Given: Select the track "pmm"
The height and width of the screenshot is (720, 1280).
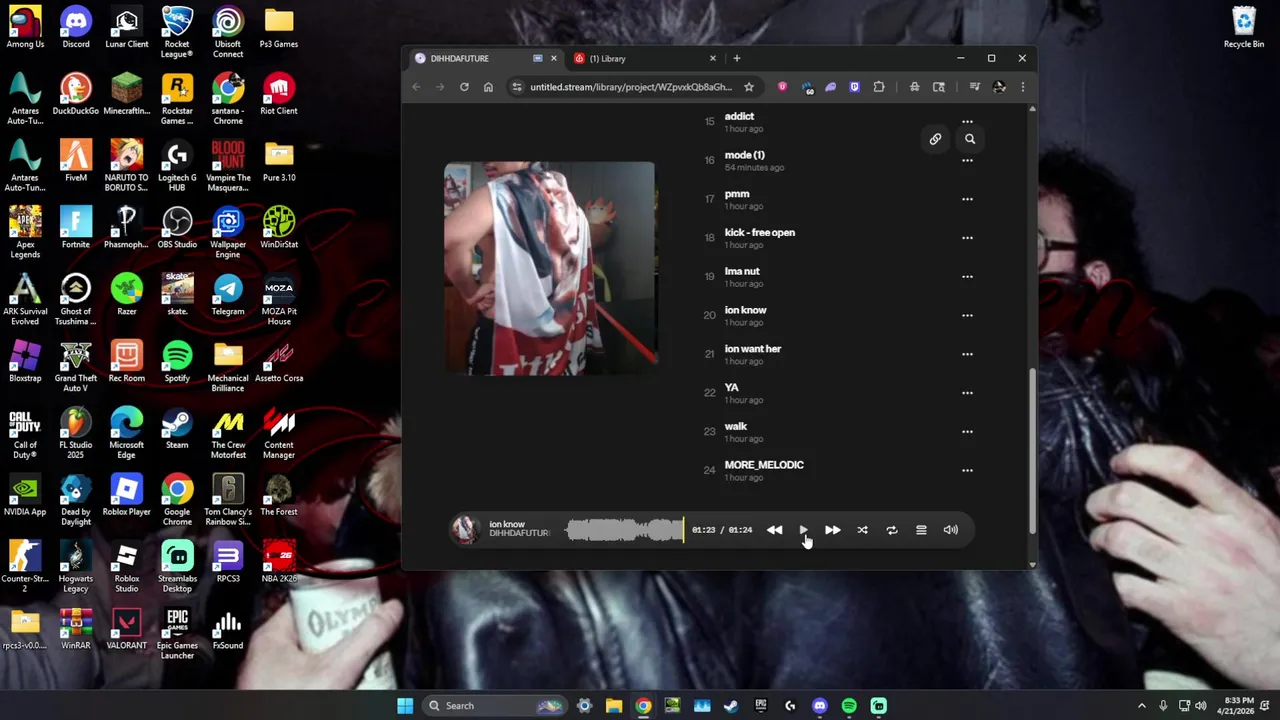Looking at the screenshot, I should tap(737, 194).
